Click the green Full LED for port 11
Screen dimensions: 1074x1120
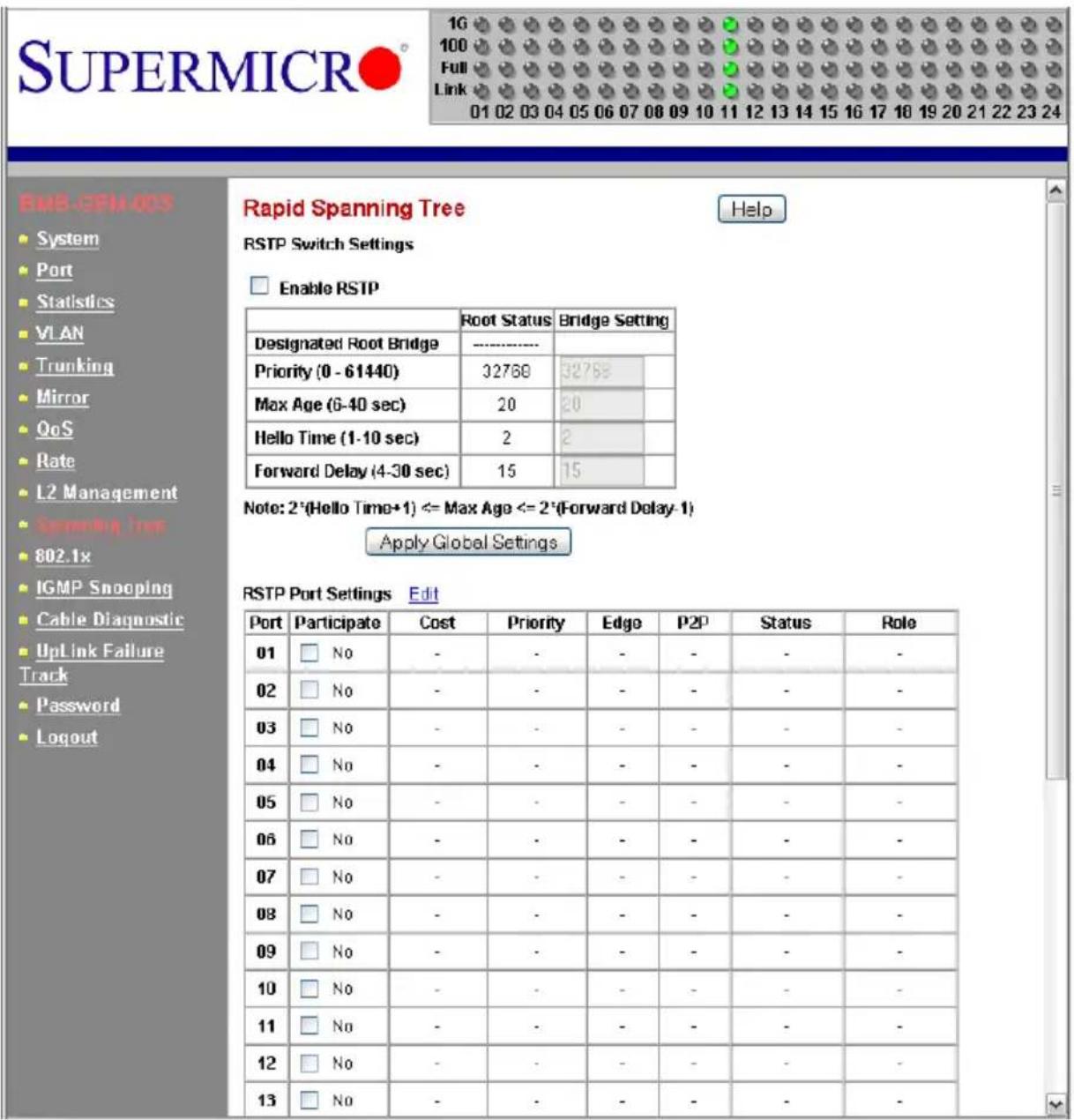[x=729, y=68]
